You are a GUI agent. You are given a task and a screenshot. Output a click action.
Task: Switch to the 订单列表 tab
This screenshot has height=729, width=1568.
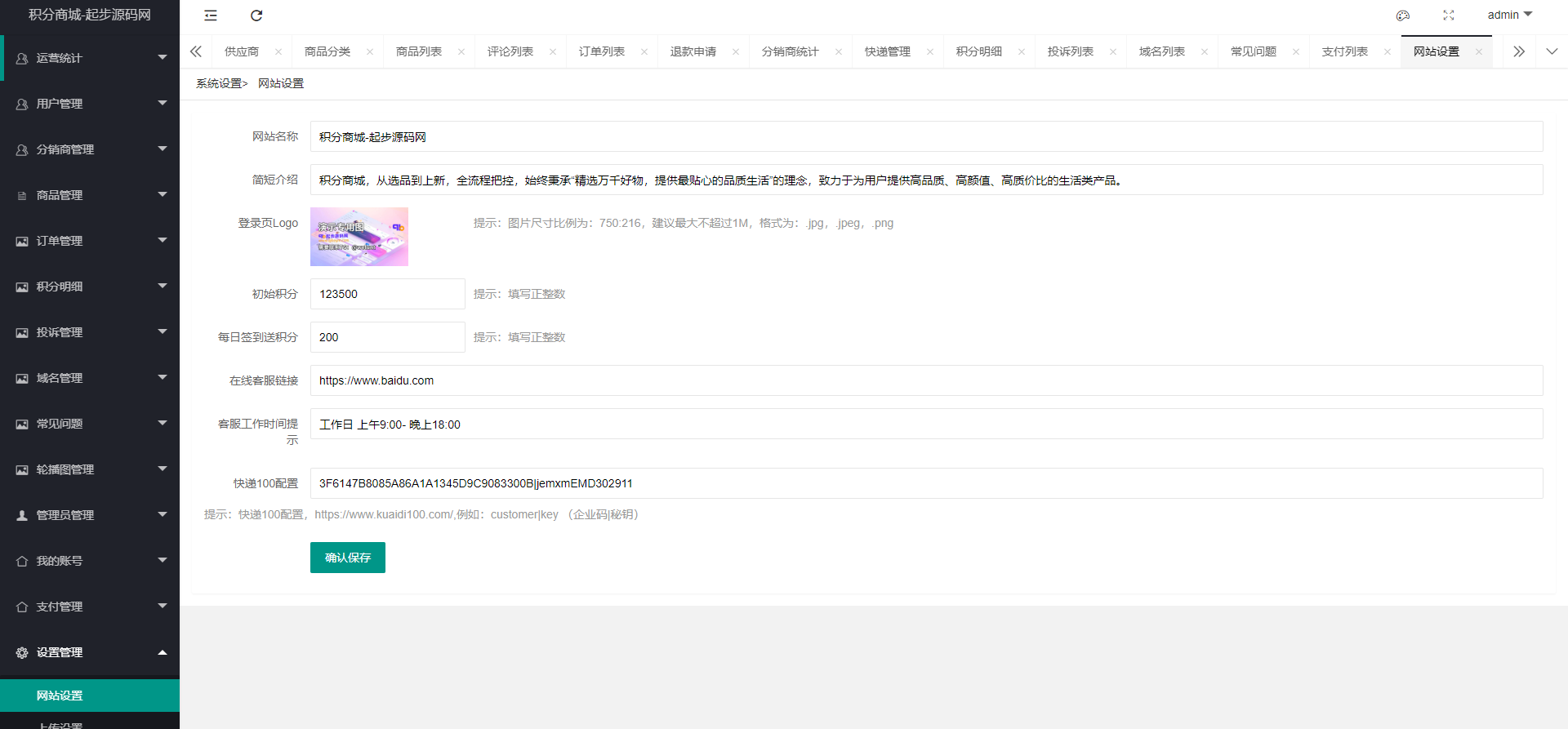602,51
